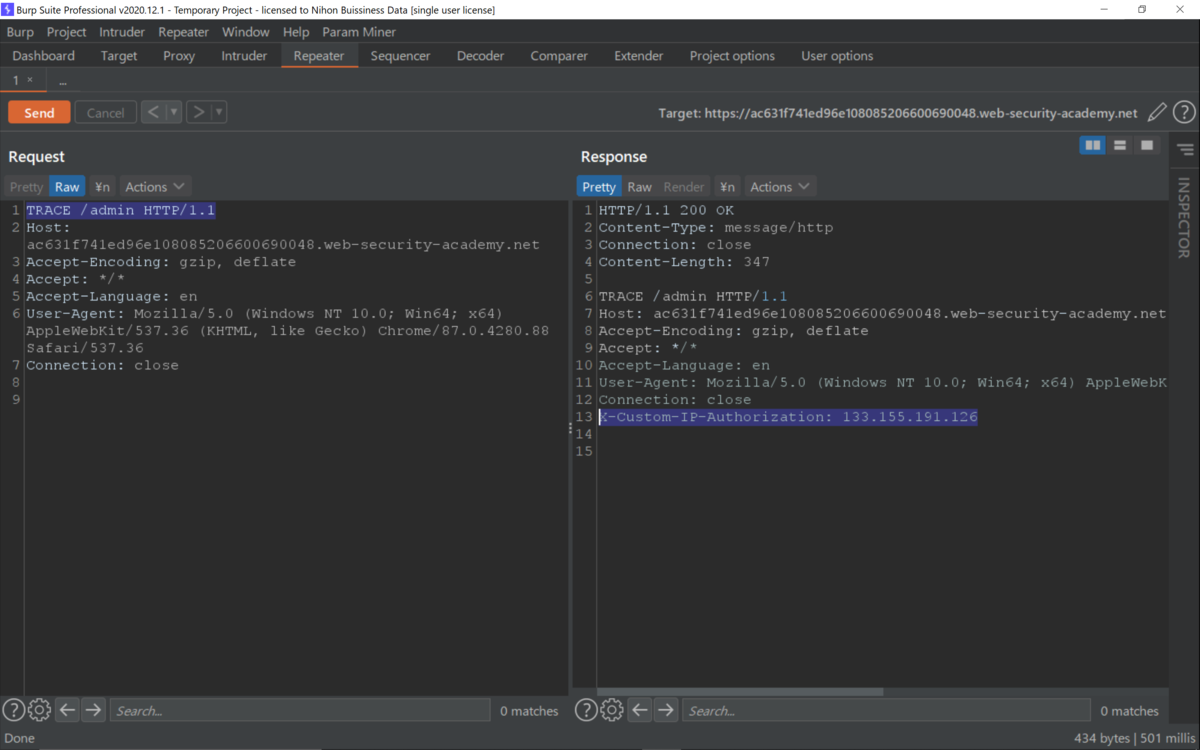Toggle Request Raw view
1200x750 pixels.
pos(67,187)
